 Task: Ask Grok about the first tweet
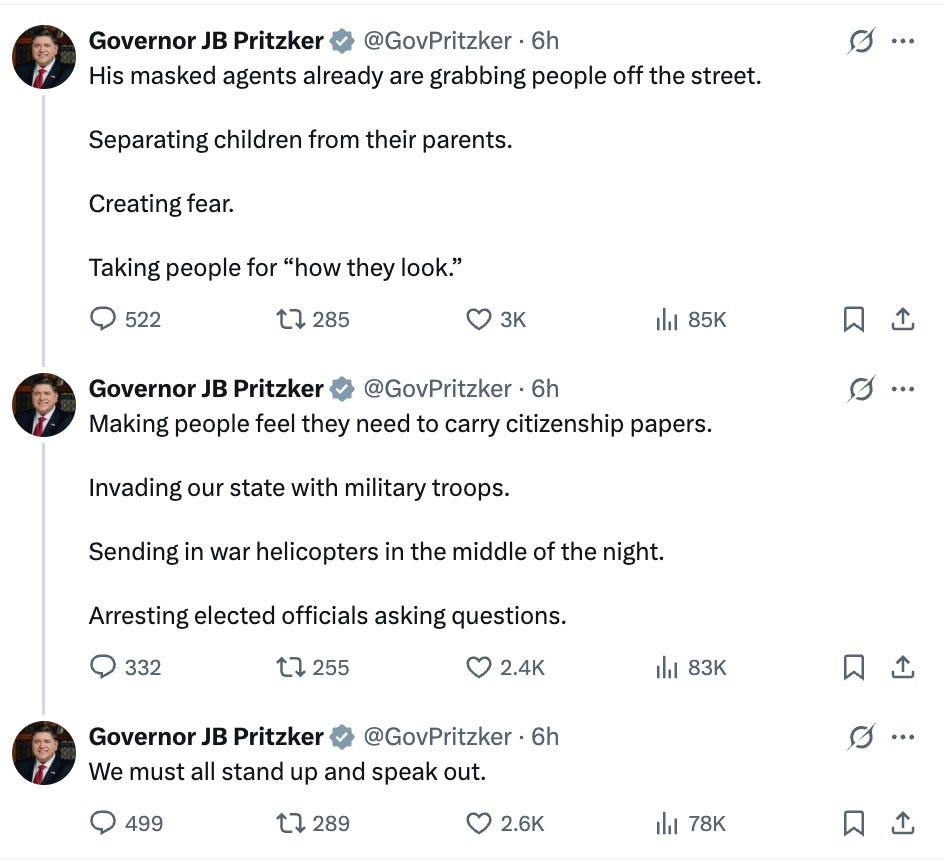862,40
